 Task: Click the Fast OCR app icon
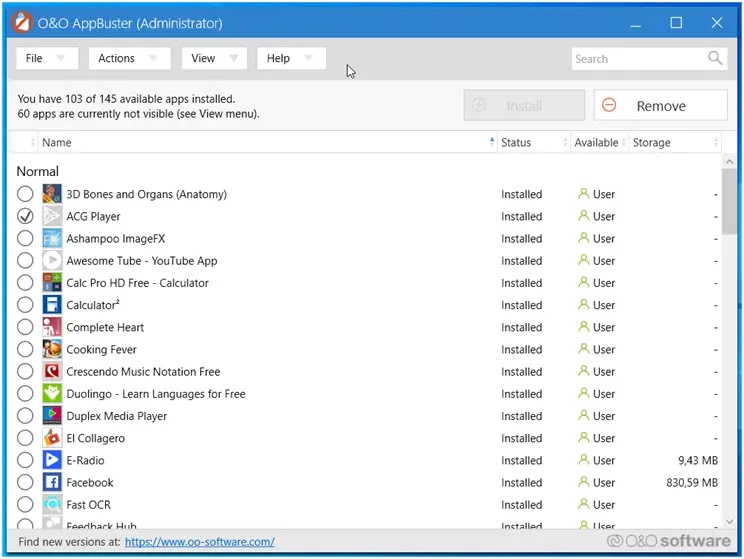[52, 504]
